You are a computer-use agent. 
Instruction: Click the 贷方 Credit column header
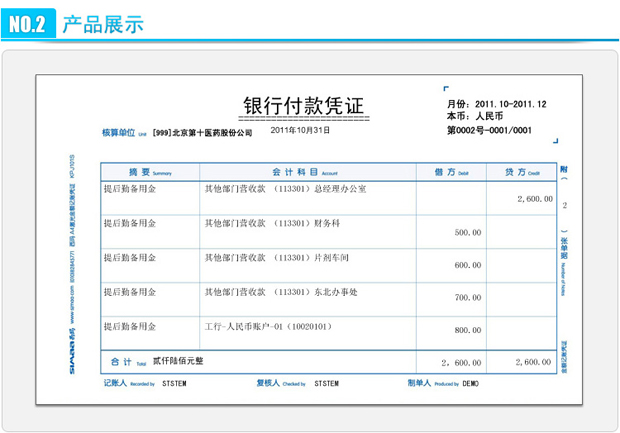[x=522, y=172]
